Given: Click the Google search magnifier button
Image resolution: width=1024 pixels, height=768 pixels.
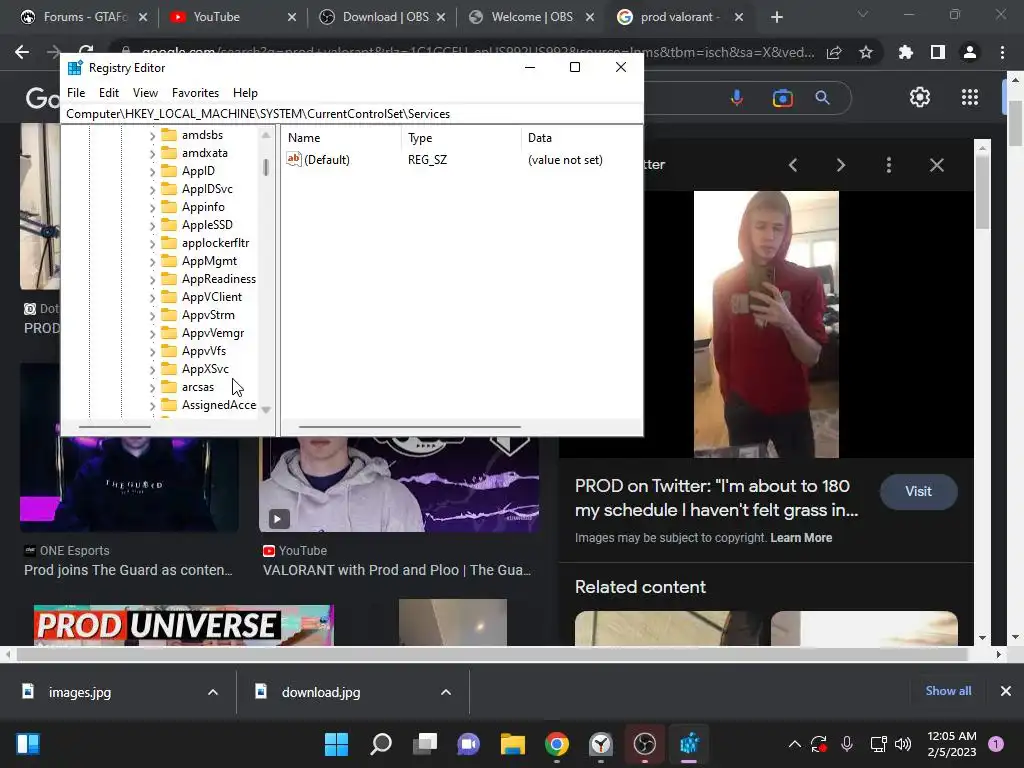Looking at the screenshot, I should pos(822,98).
